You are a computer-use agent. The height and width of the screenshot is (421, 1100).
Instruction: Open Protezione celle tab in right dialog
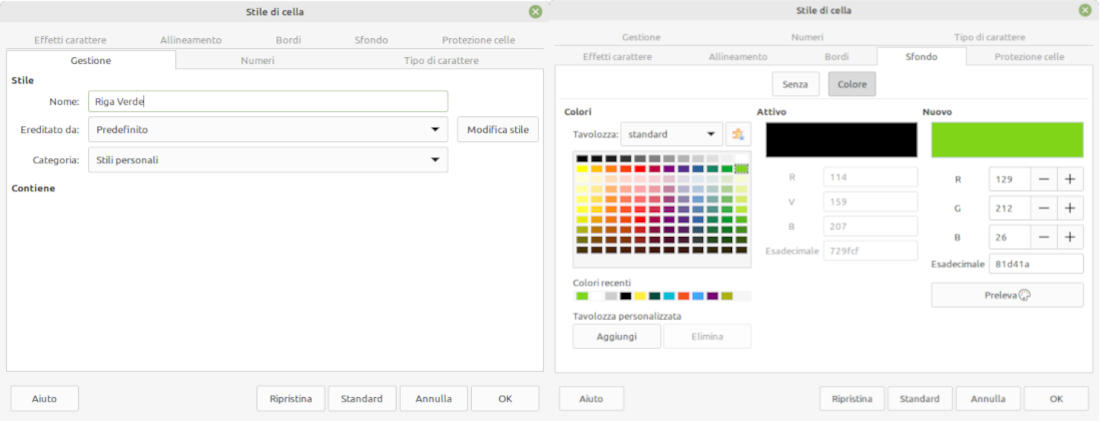pos(1029,57)
